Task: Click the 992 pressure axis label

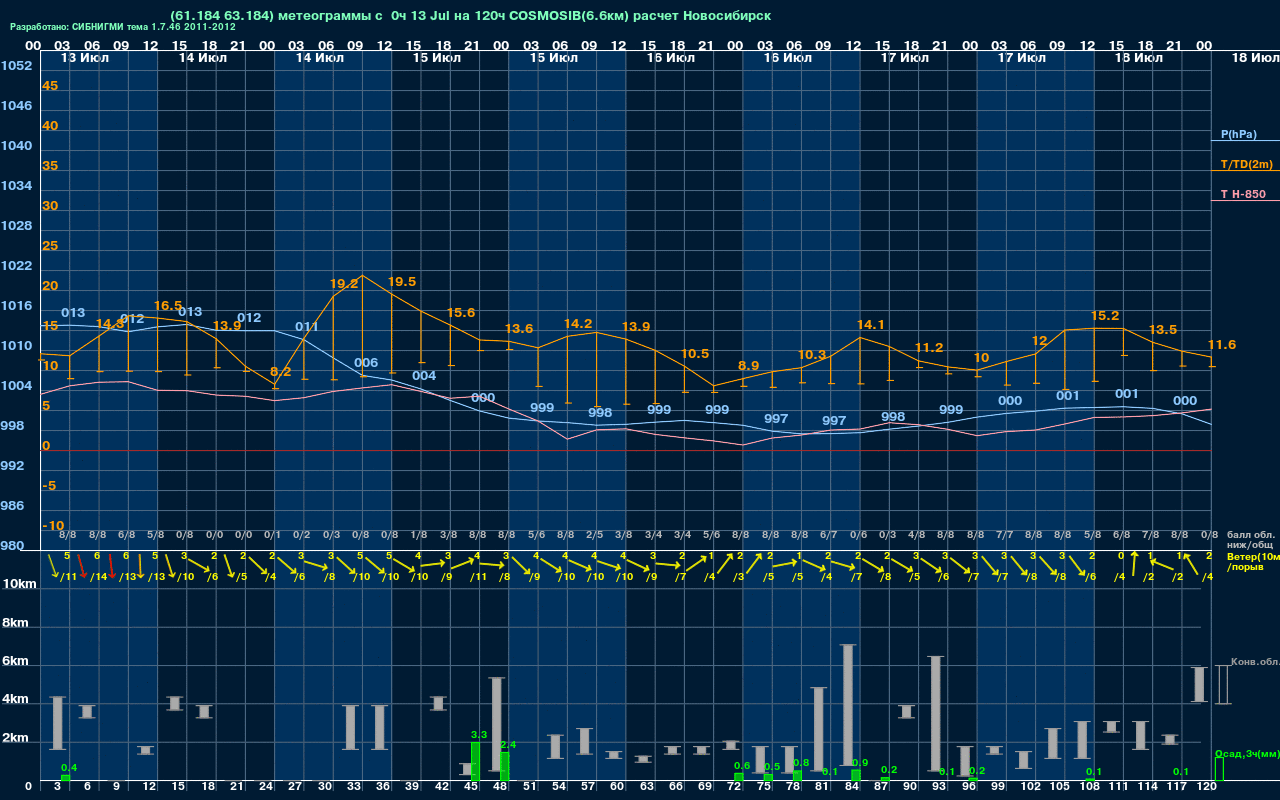Action: (x=12, y=466)
